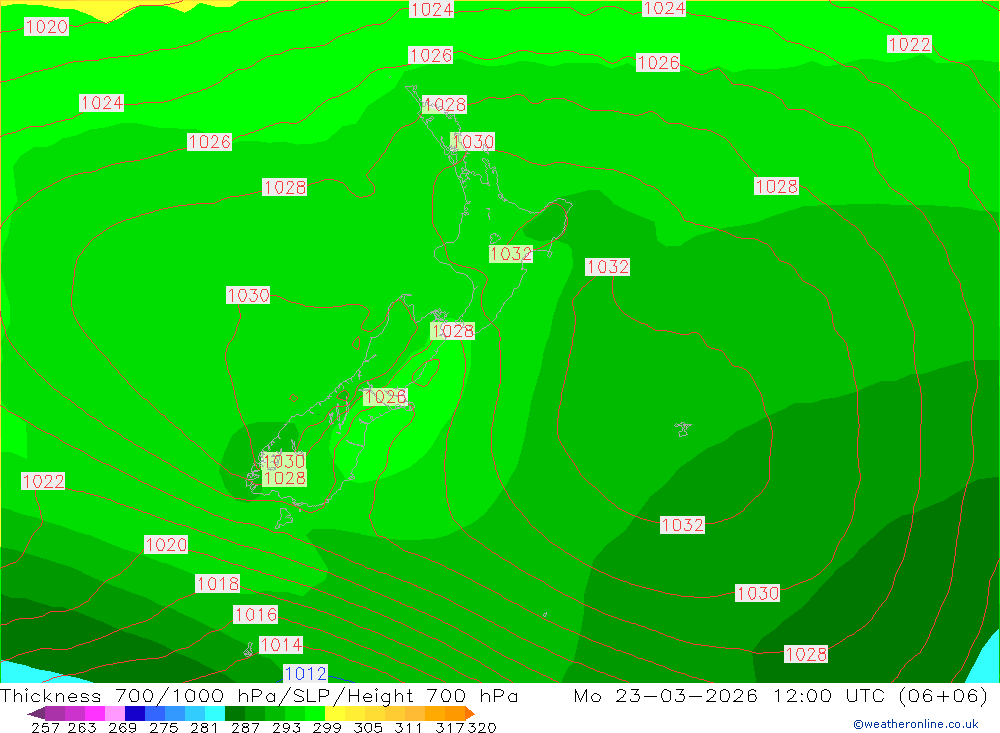Select the darkest green legend swatch
The width and height of the screenshot is (1000, 733).
(x=235, y=713)
